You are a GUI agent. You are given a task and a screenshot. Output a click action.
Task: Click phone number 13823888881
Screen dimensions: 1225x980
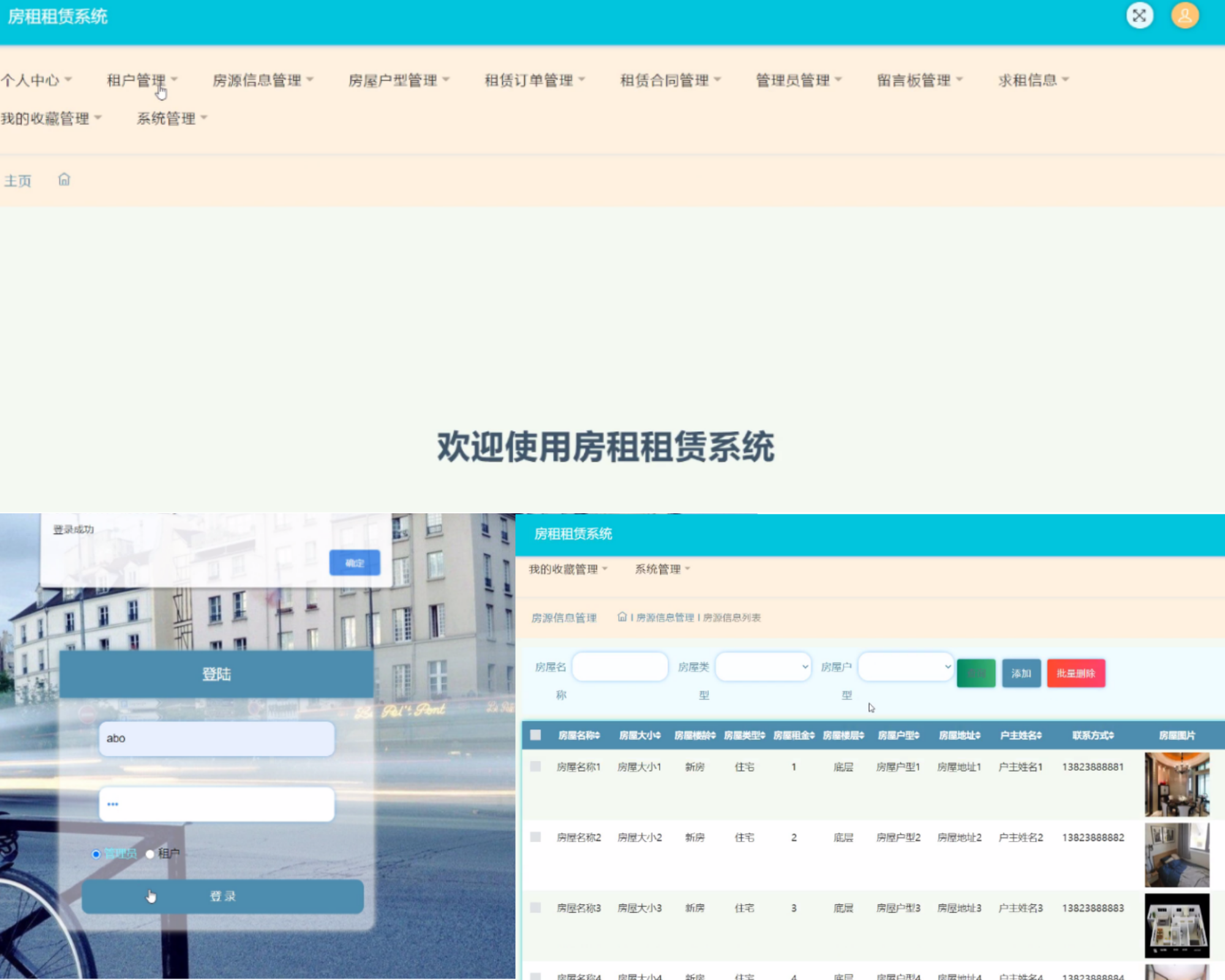[1093, 767]
